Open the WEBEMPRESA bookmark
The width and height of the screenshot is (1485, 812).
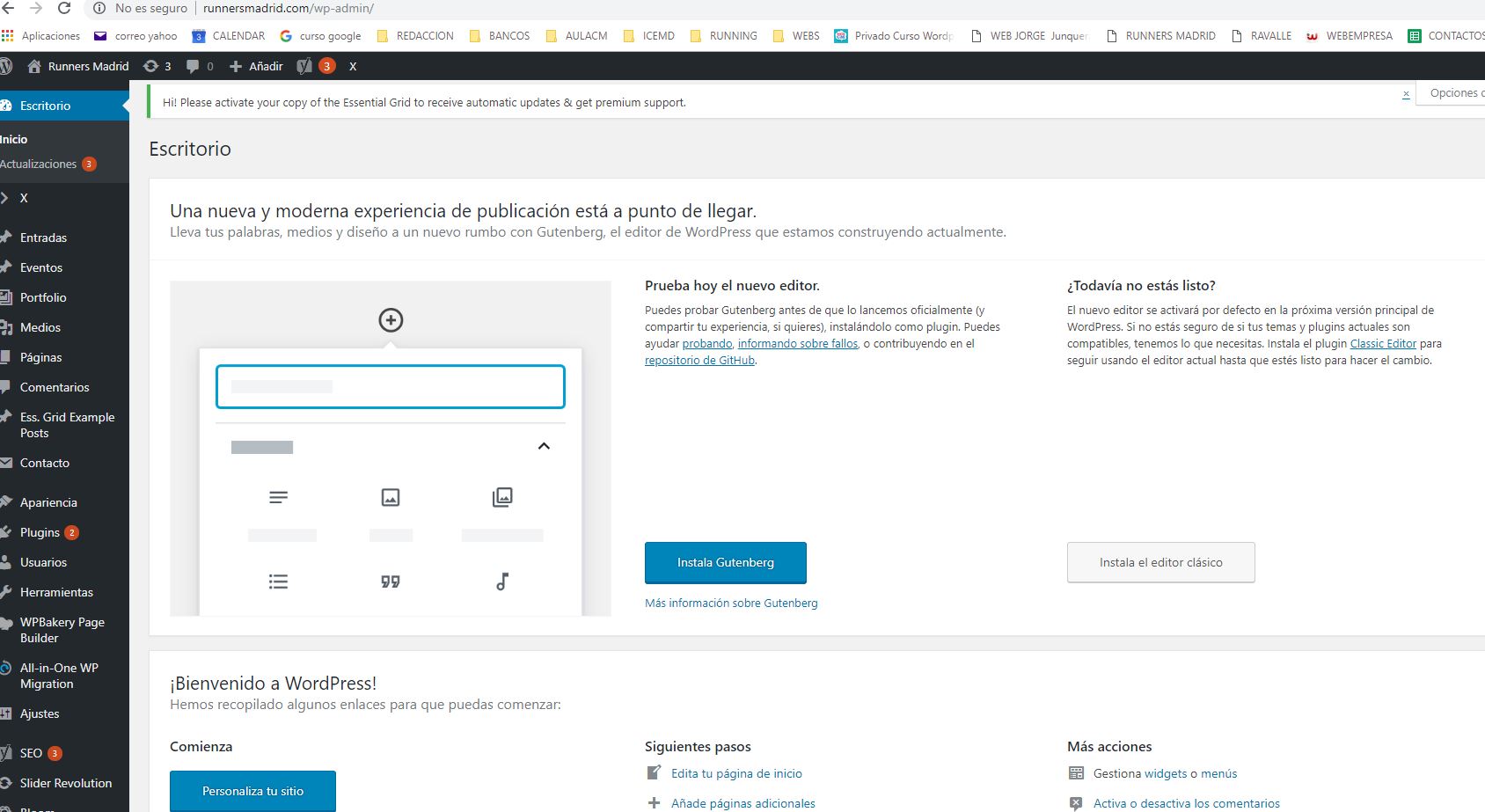(1350, 36)
